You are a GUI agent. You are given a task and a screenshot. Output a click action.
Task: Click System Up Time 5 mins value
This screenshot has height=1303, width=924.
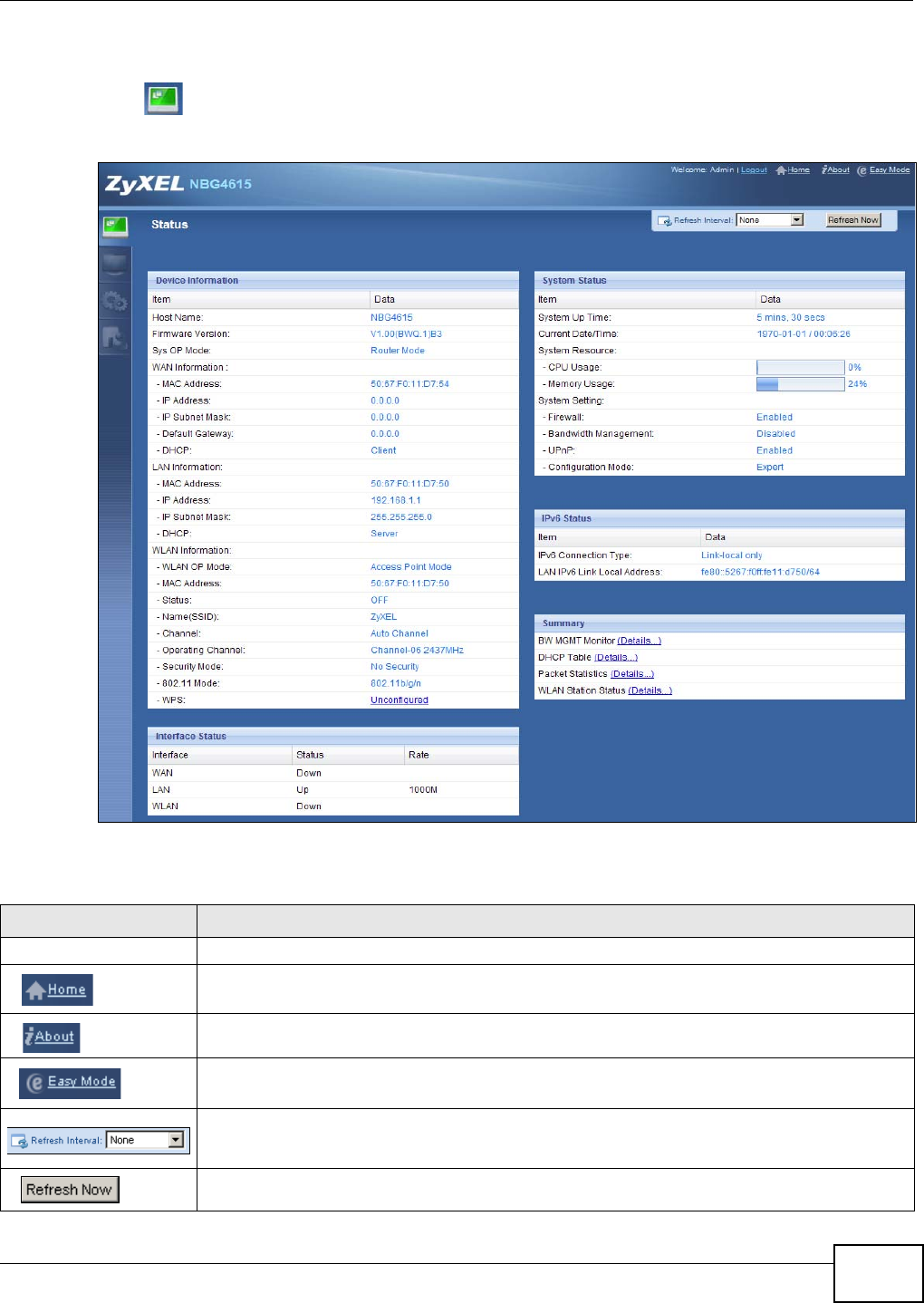point(791,317)
